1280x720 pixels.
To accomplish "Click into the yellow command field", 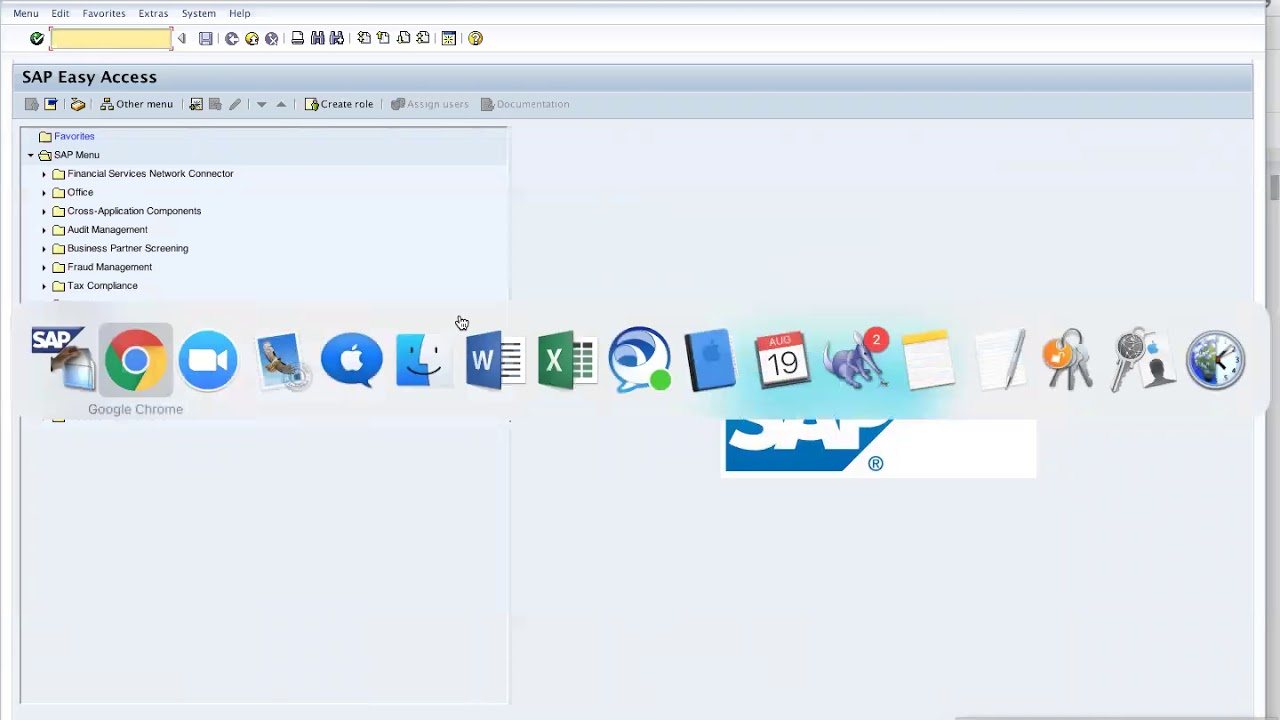I will pyautogui.click(x=111, y=38).
